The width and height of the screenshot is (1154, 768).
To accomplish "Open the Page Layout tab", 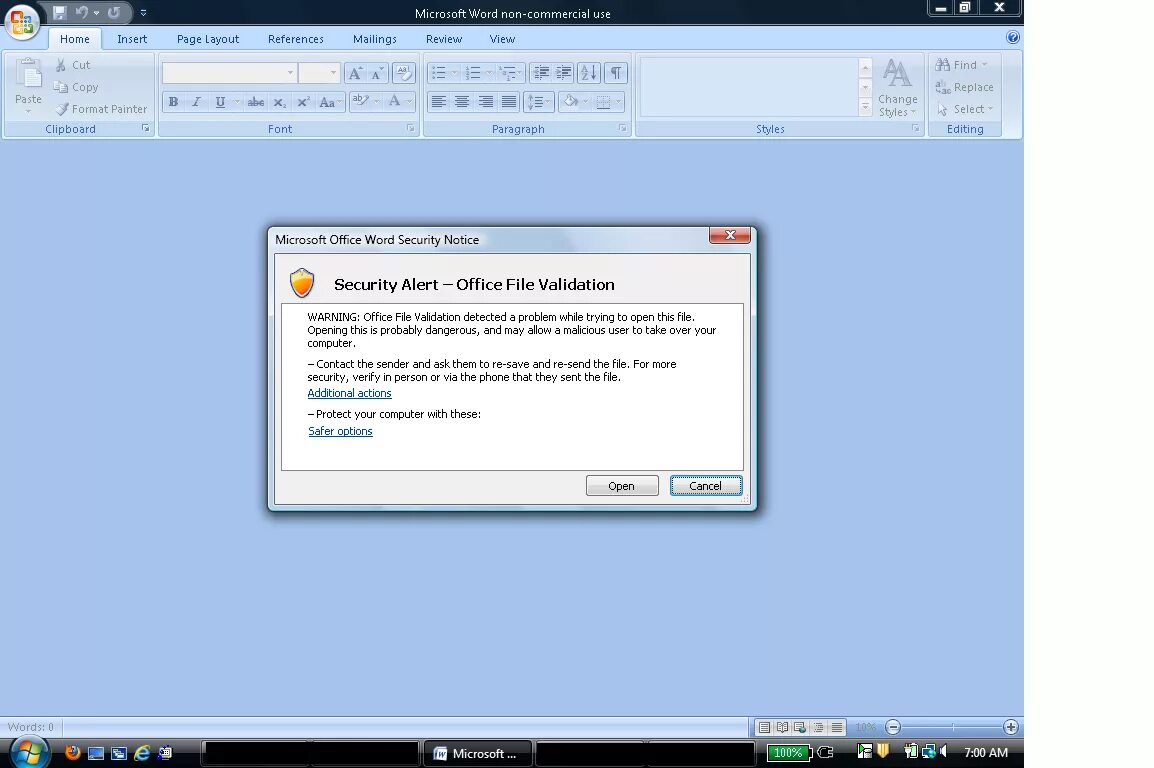I will [208, 39].
